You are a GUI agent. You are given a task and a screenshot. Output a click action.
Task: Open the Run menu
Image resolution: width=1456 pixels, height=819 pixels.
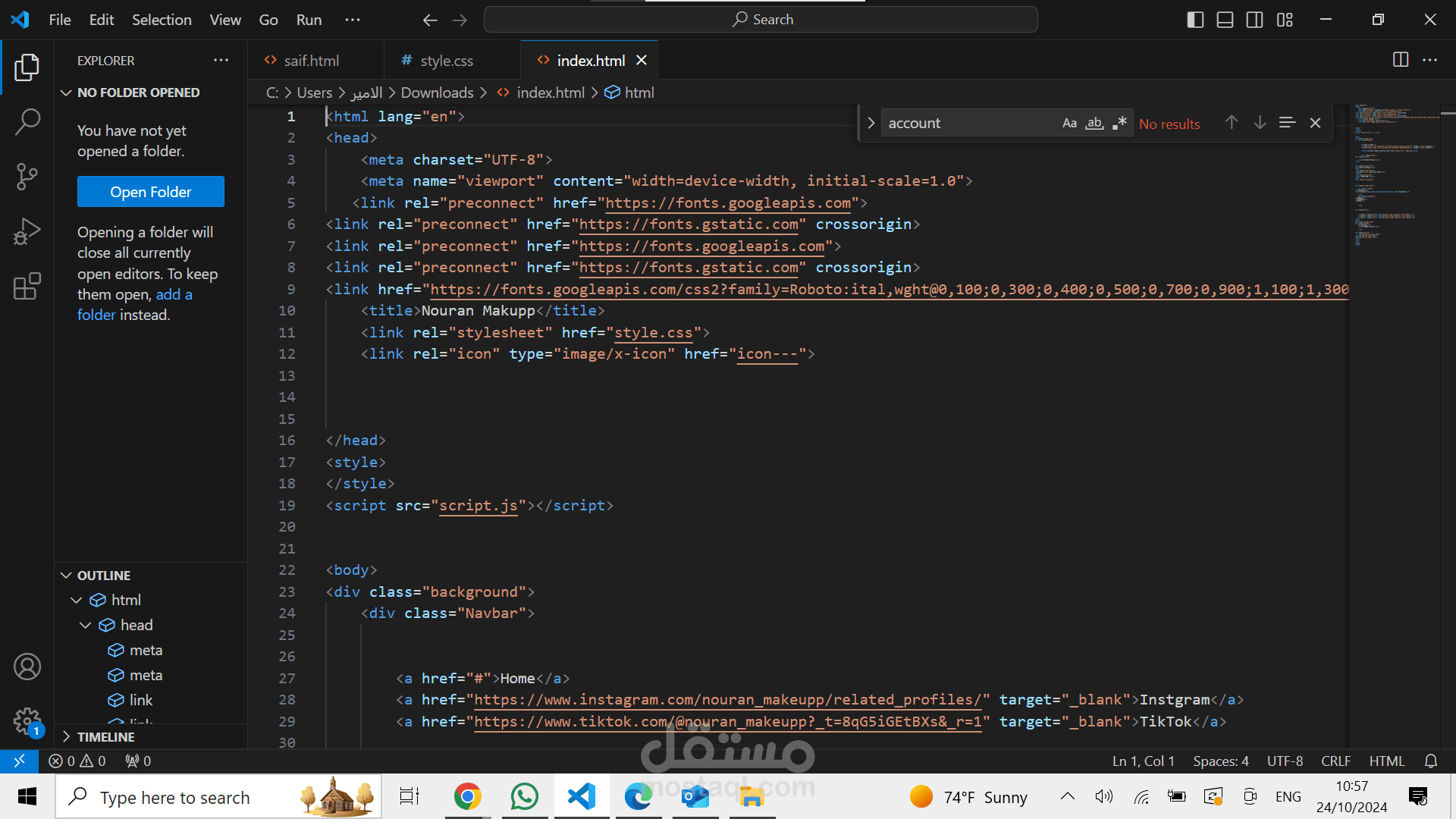309,20
